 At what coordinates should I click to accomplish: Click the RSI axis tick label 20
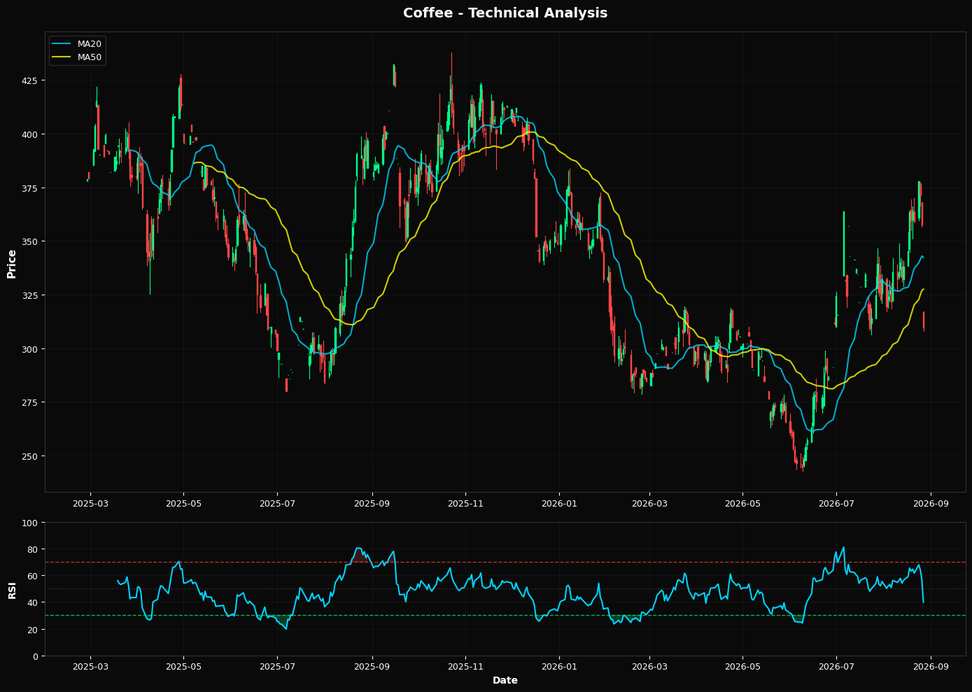pyautogui.click(x=32, y=629)
